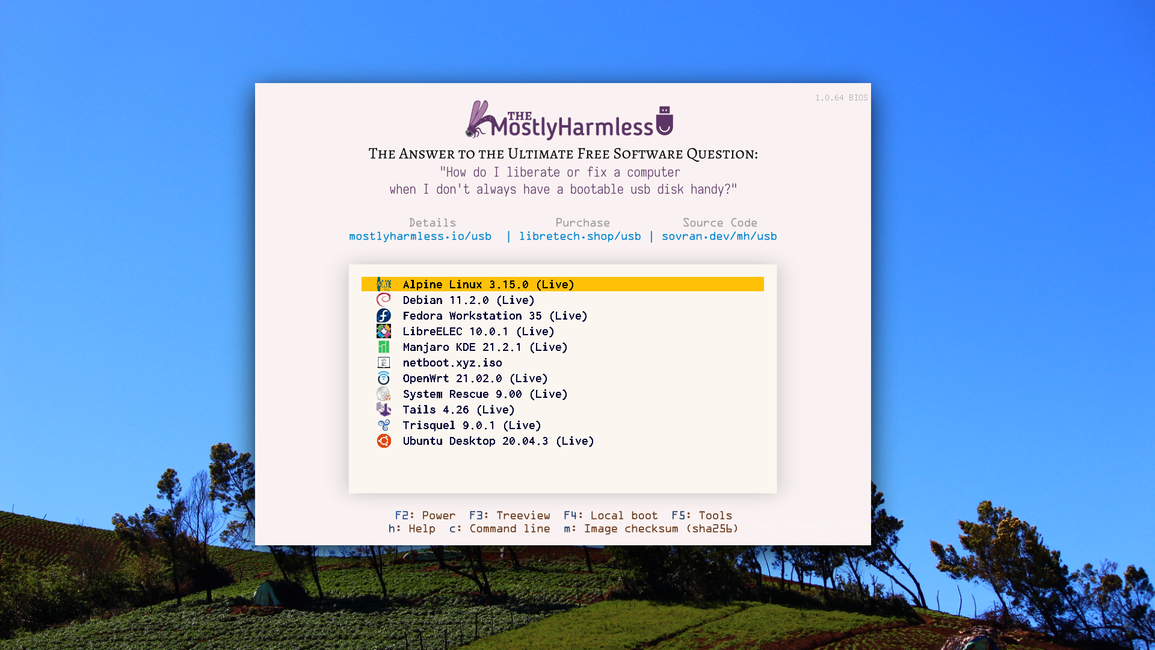Click the Debian swirl icon
The image size is (1155, 650).
[x=384, y=300]
